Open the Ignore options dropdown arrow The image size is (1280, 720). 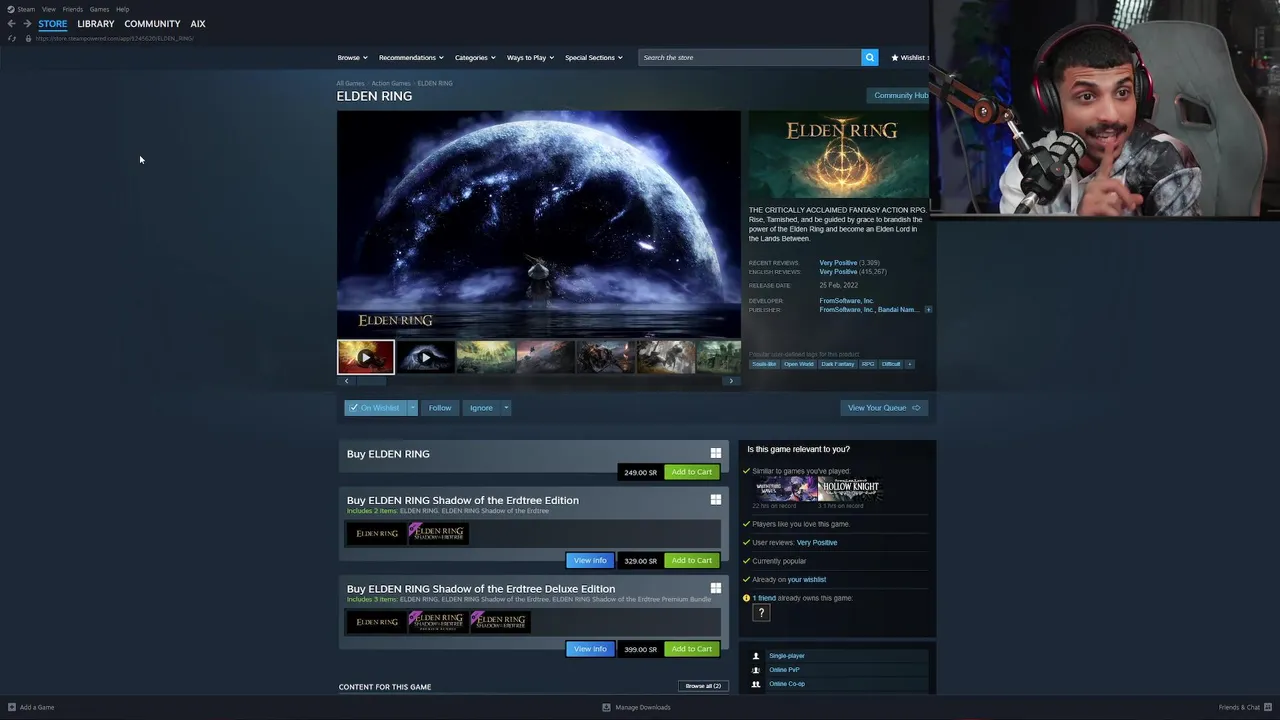506,408
